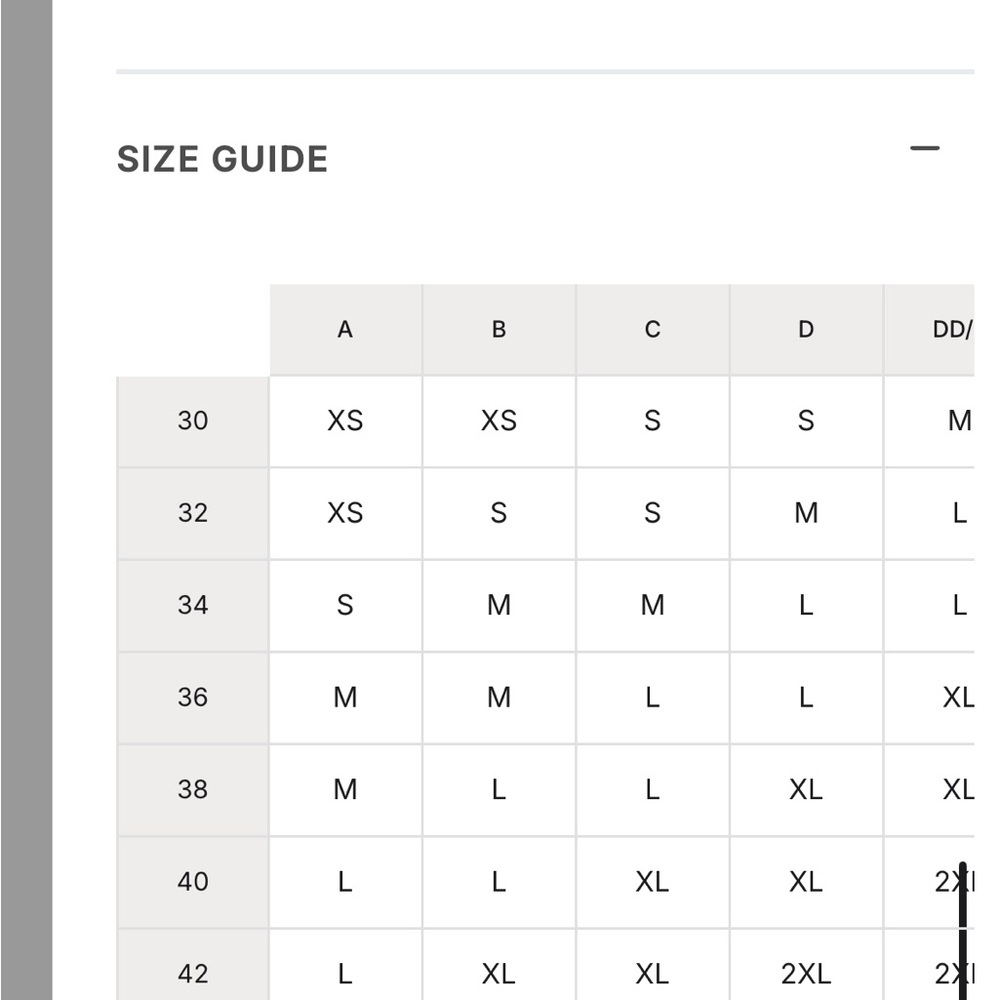Select column header C

pos(653,330)
